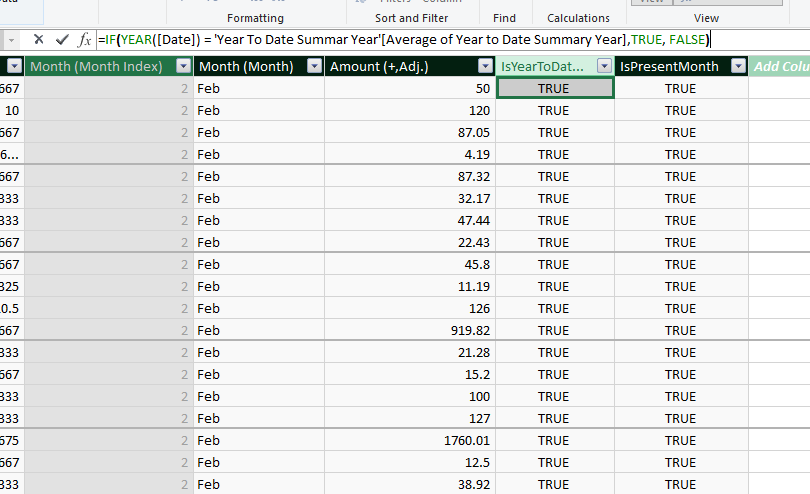810x494 pixels.
Task: Open the IsPresentMonth column filter dropdown
Action: click(738, 66)
